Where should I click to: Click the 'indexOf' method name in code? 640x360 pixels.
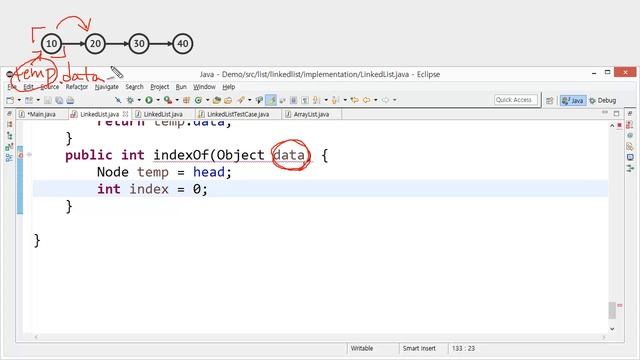[x=181, y=155]
